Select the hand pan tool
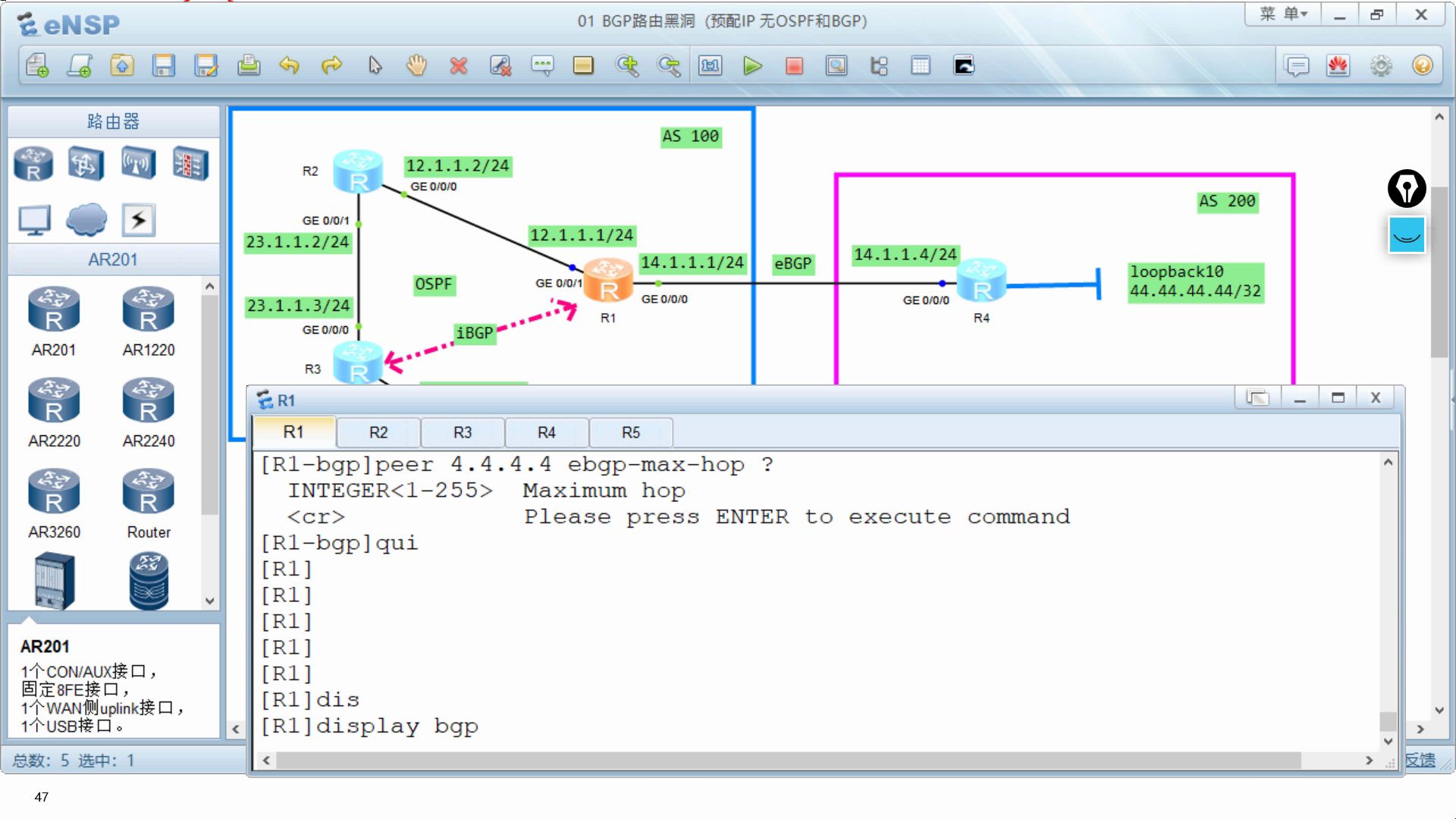The width and height of the screenshot is (1456, 819). [416, 66]
